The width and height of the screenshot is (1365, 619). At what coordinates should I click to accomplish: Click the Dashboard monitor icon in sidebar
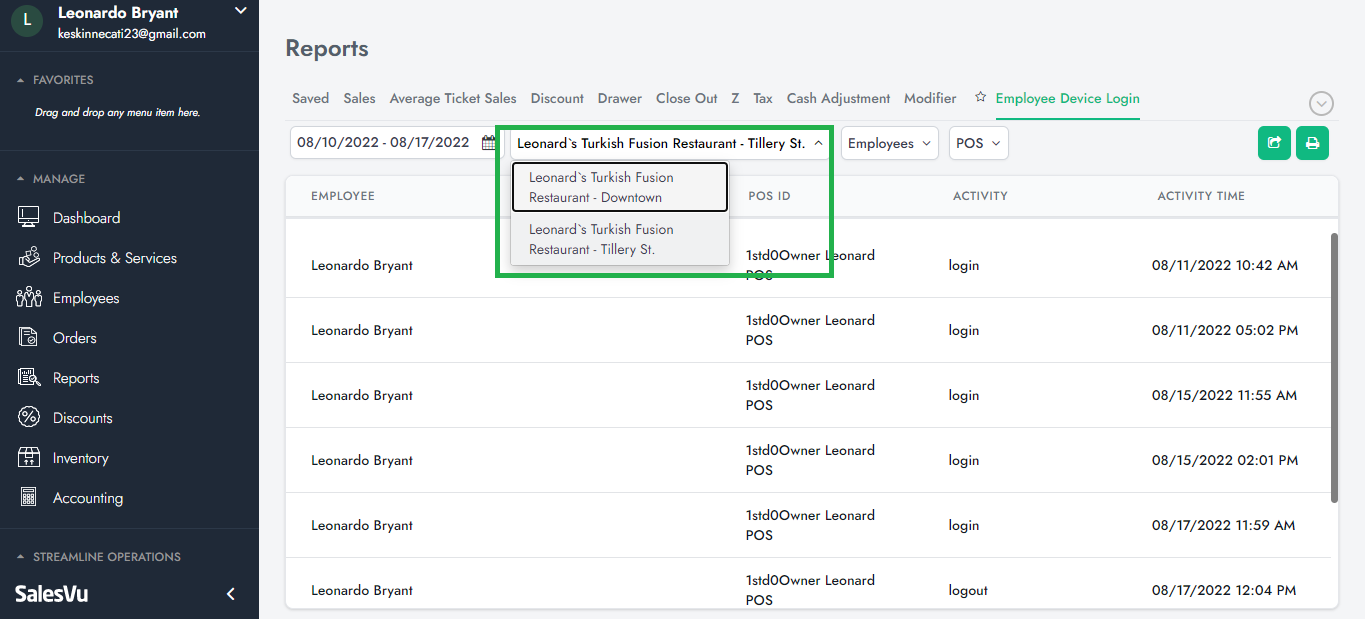(x=29, y=218)
